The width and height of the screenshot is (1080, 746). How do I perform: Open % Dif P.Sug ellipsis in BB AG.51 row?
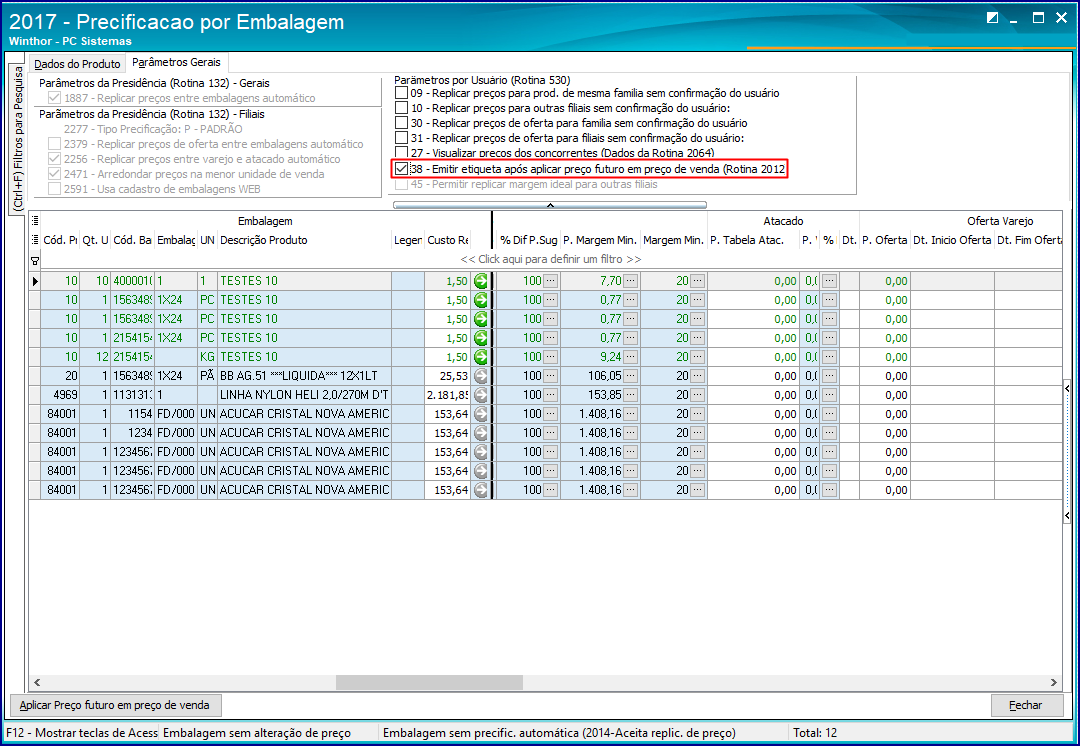click(x=551, y=376)
